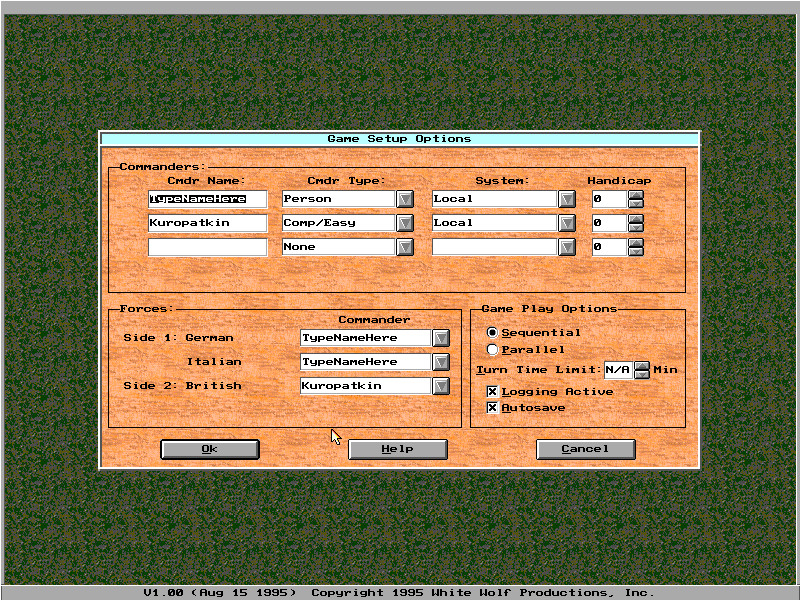Click the Turn Time Limit N/A field

click(618, 370)
